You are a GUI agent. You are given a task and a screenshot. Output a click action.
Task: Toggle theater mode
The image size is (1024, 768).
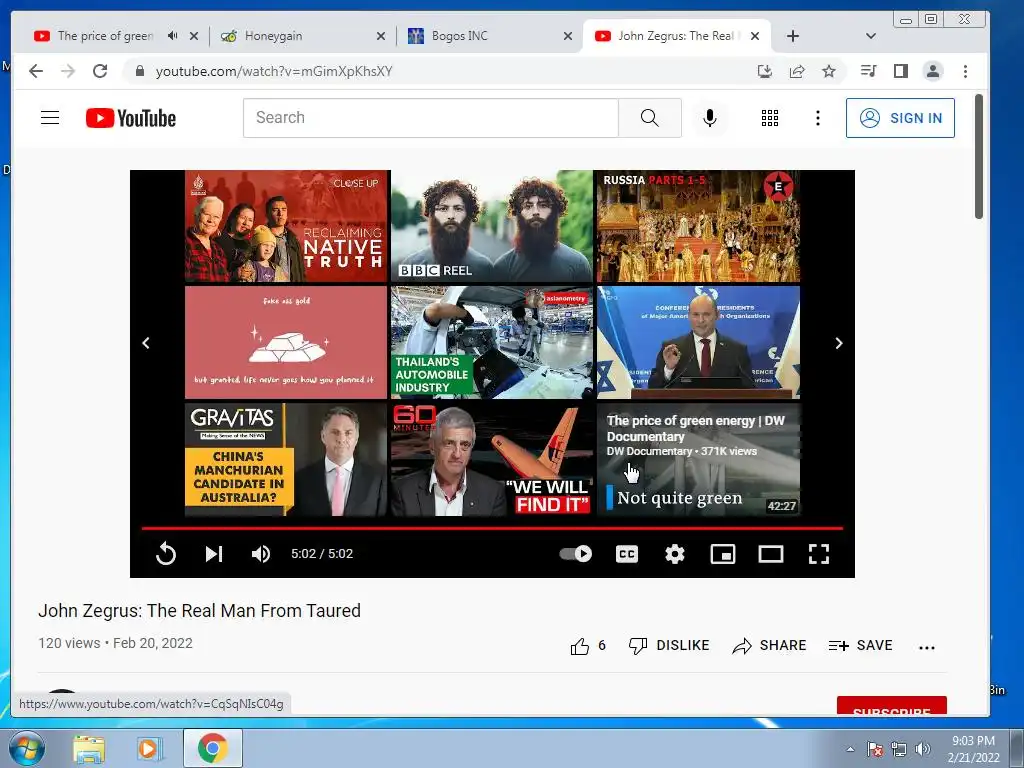tap(771, 554)
